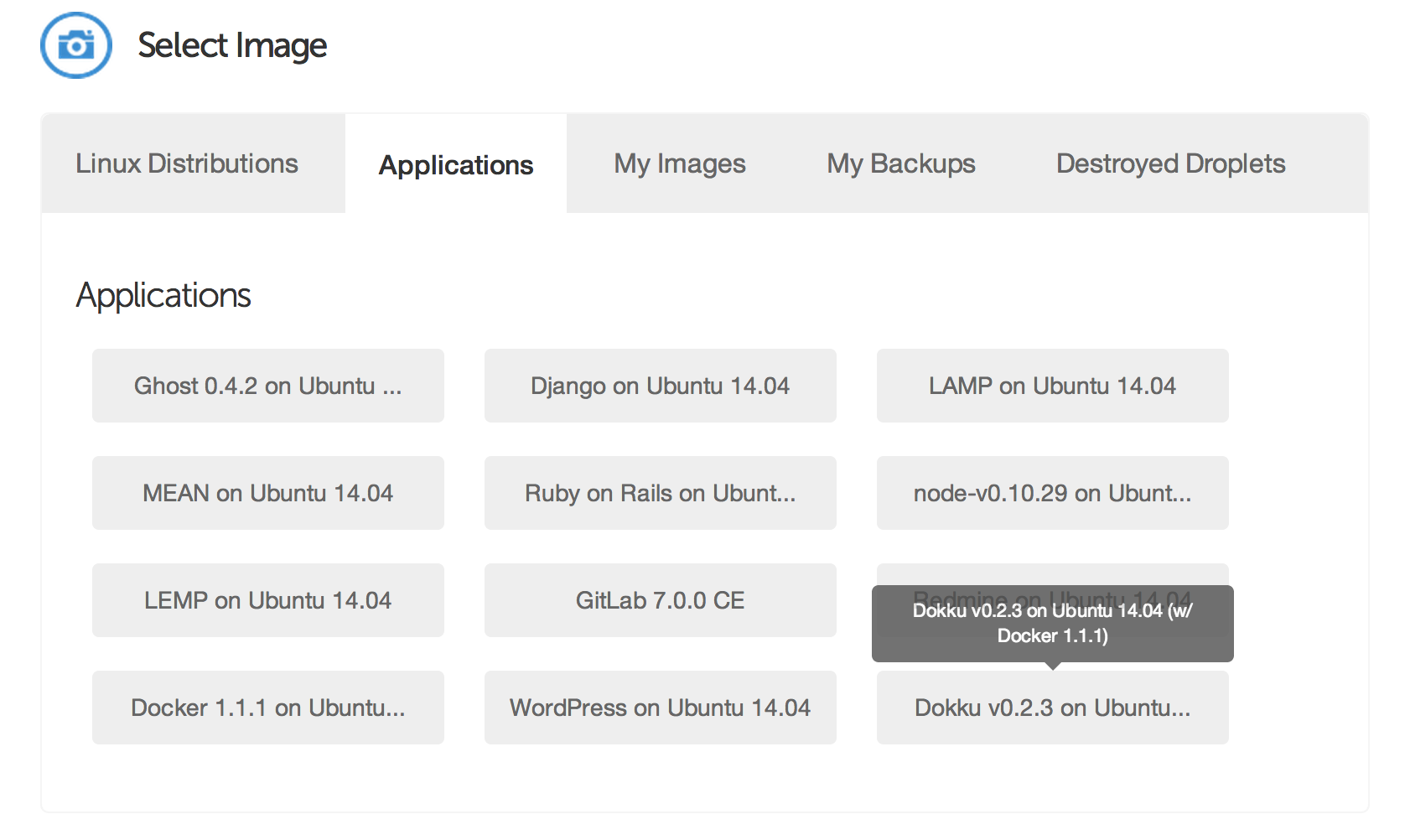Choose the Dokku v0.2.3 on Ubuntu image
The height and width of the screenshot is (840, 1410).
1052,708
